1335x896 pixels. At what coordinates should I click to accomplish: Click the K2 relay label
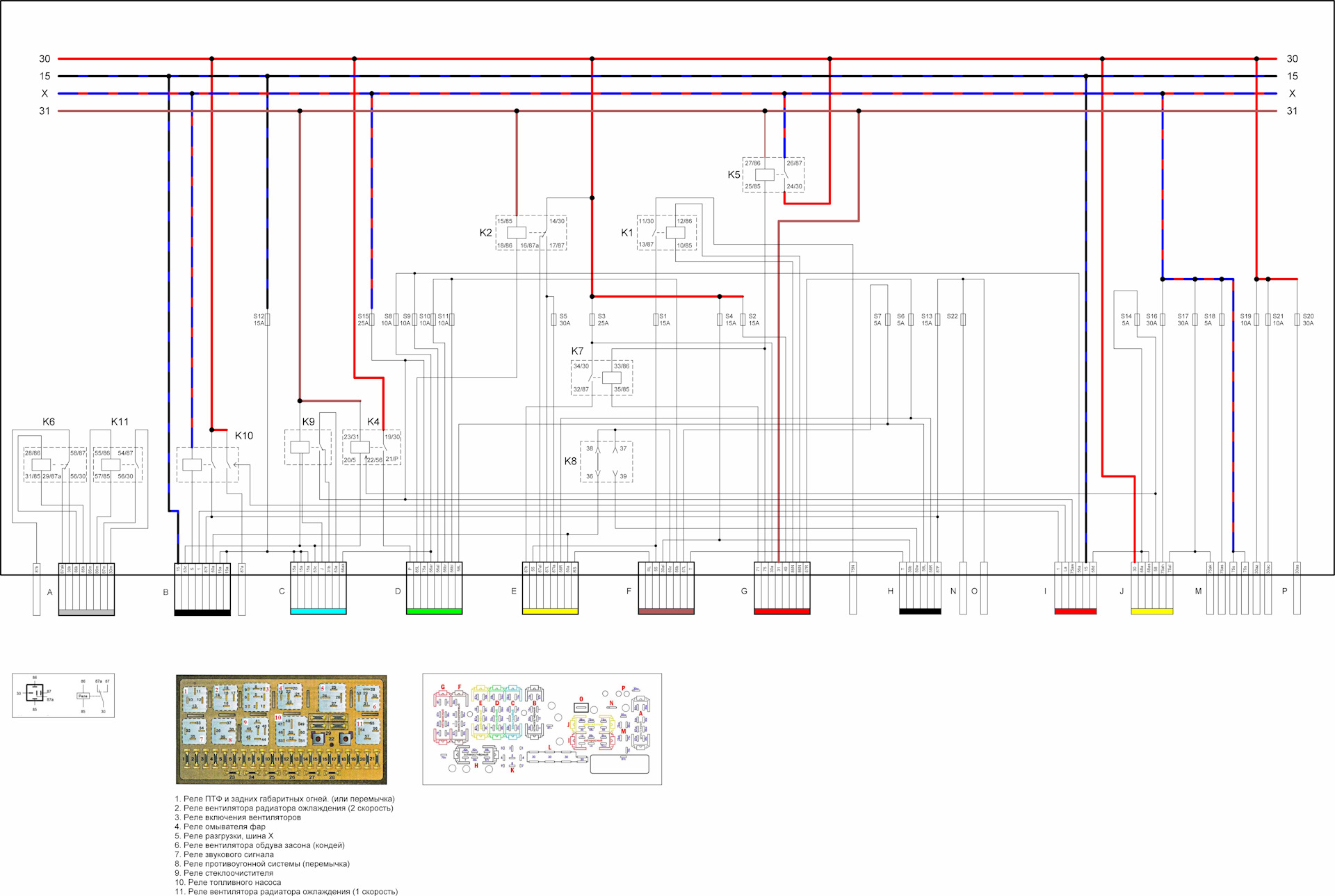click(485, 233)
